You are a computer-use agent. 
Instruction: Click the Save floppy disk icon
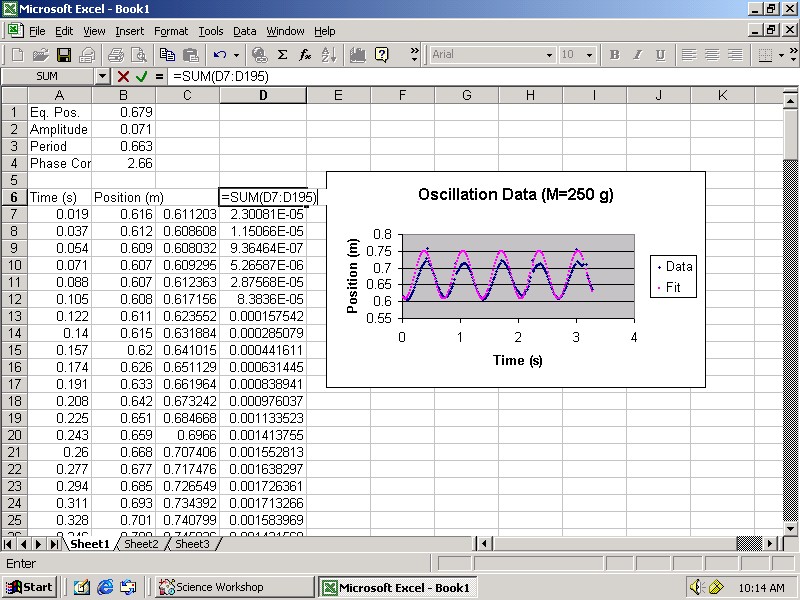[63, 55]
